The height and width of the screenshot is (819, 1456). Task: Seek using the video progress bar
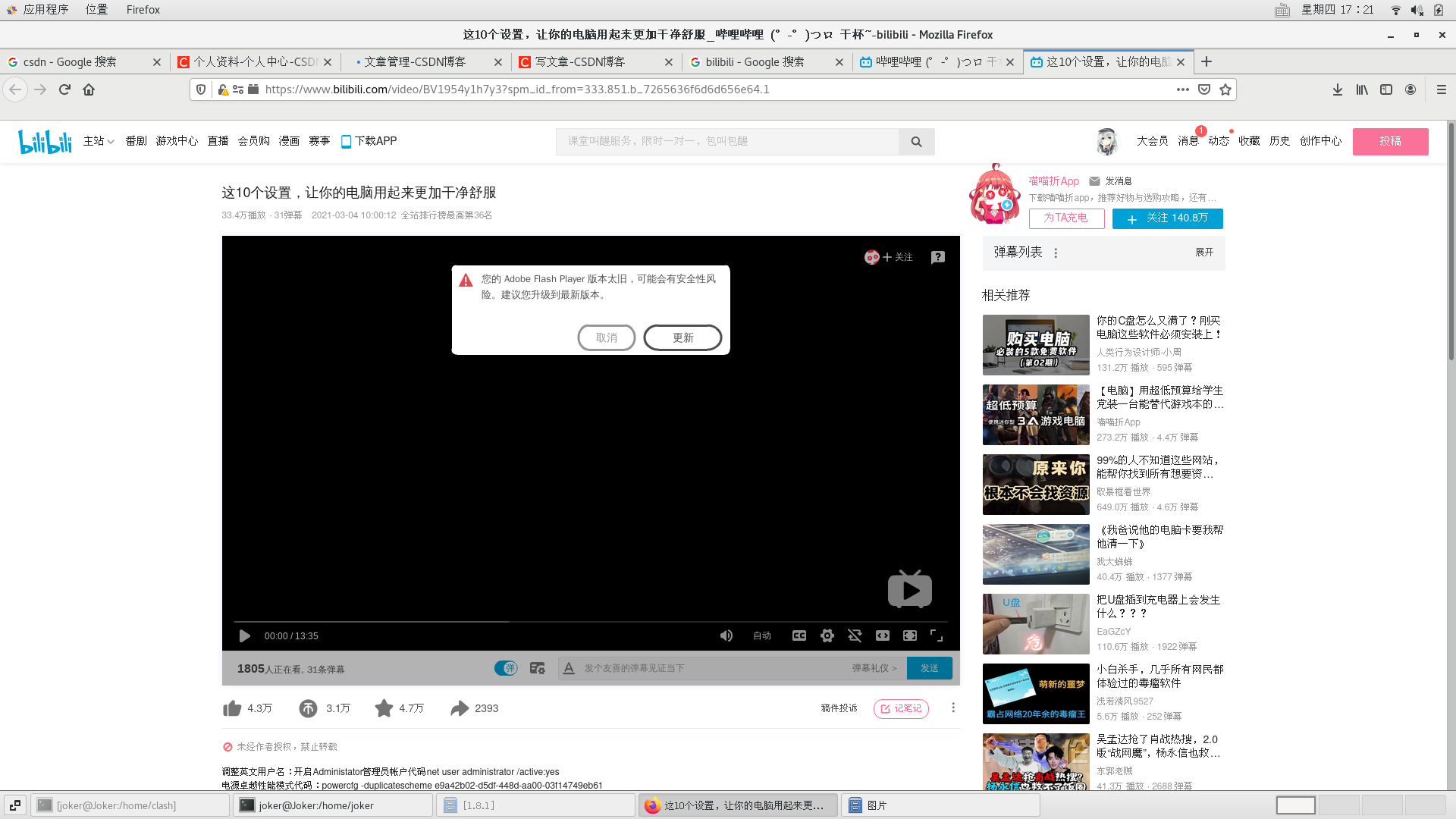click(591, 621)
